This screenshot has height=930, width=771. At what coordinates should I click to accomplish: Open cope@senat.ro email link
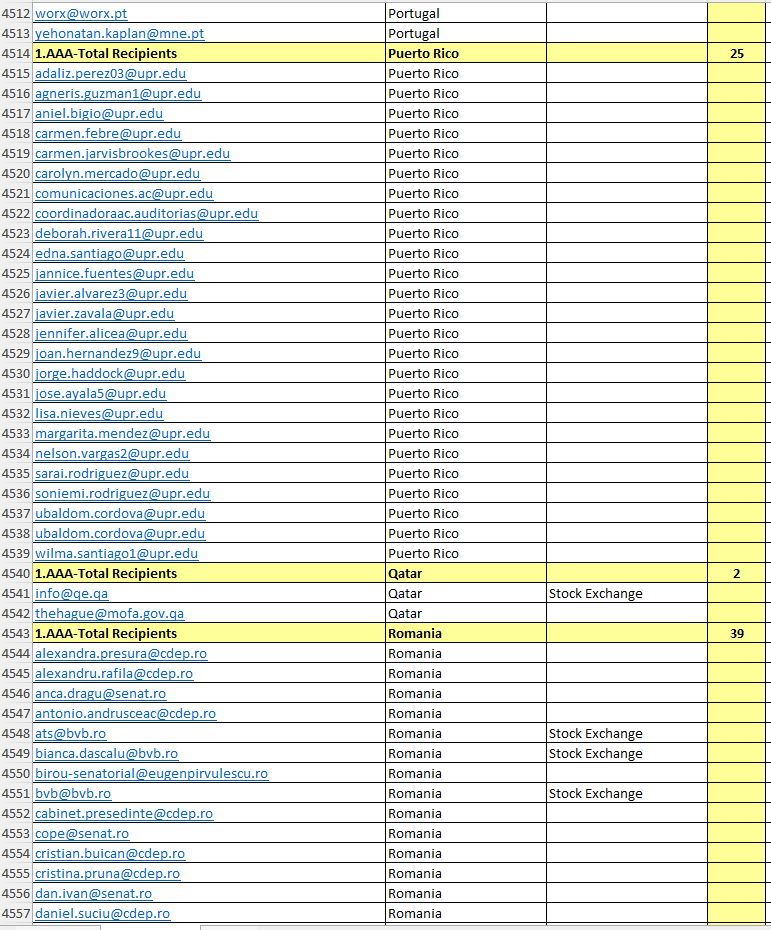(82, 834)
